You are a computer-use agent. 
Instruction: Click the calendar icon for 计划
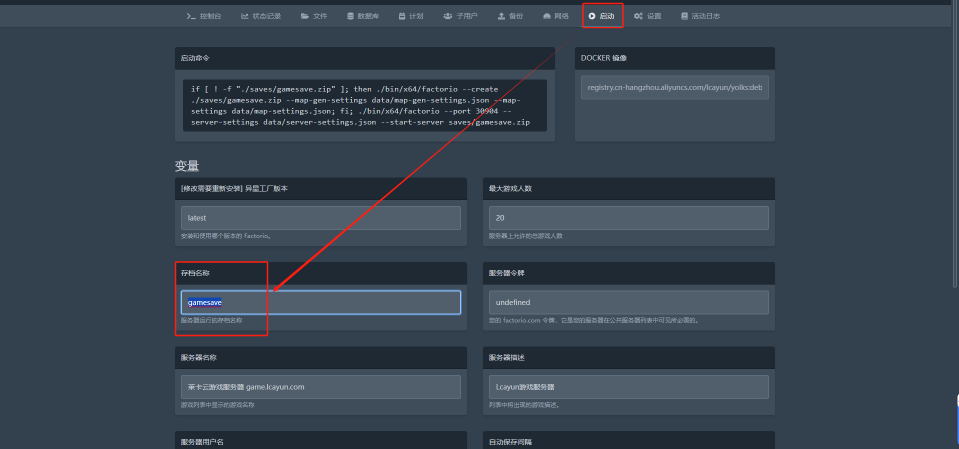coord(401,16)
